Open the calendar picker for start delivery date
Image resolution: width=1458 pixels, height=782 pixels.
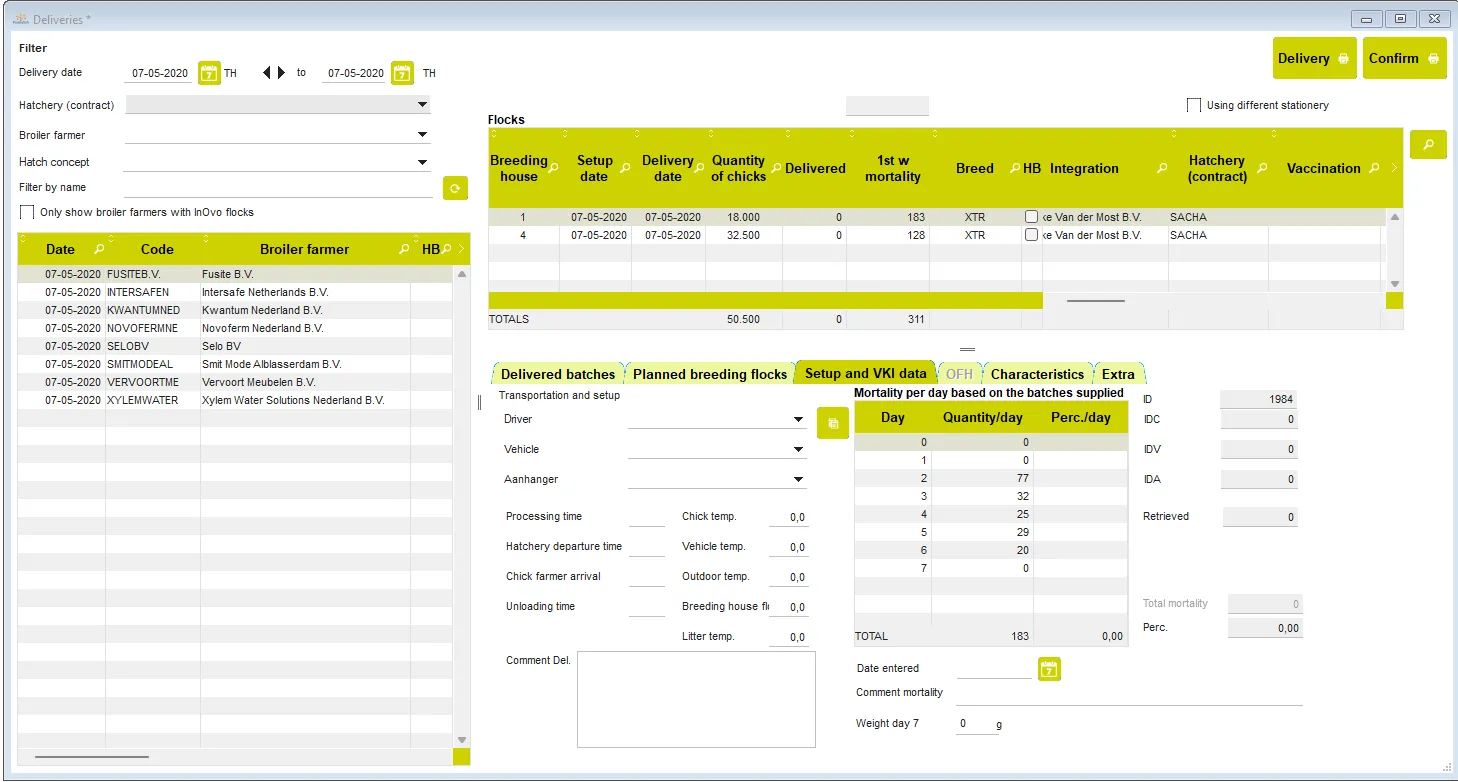[x=209, y=73]
